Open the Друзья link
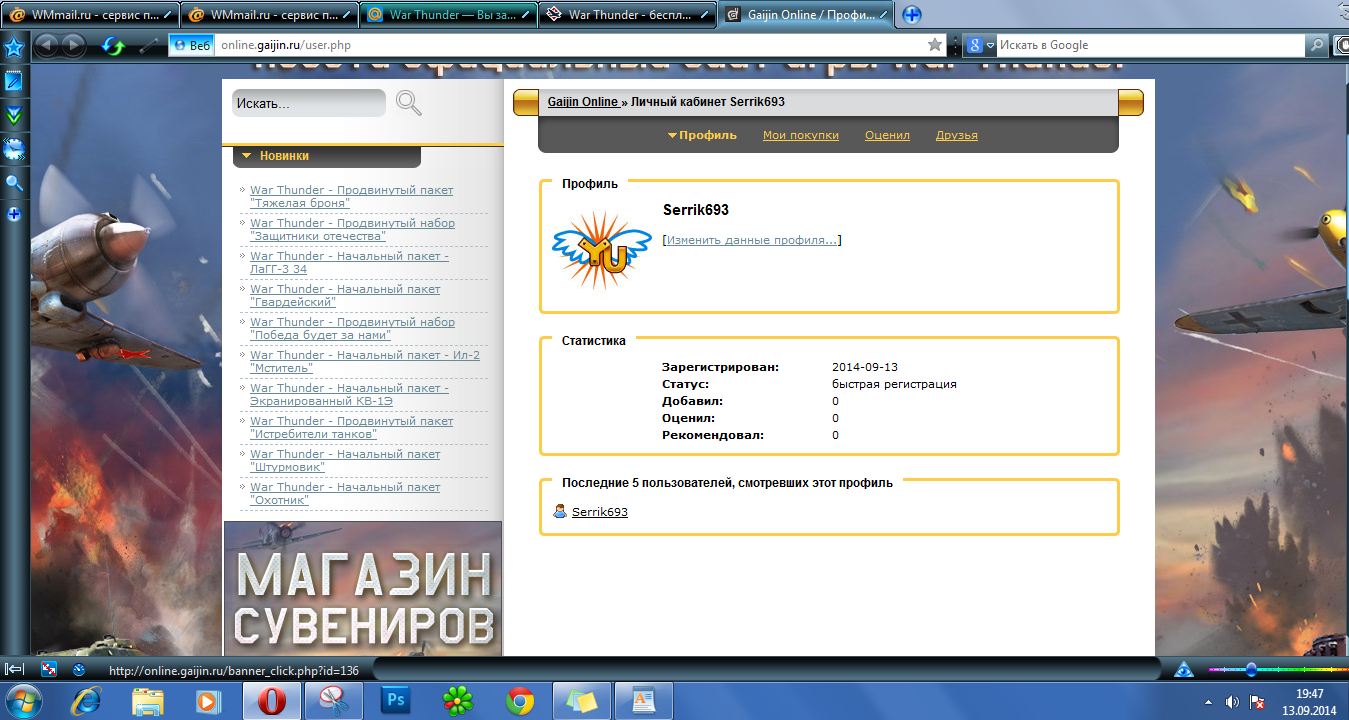 tap(957, 135)
